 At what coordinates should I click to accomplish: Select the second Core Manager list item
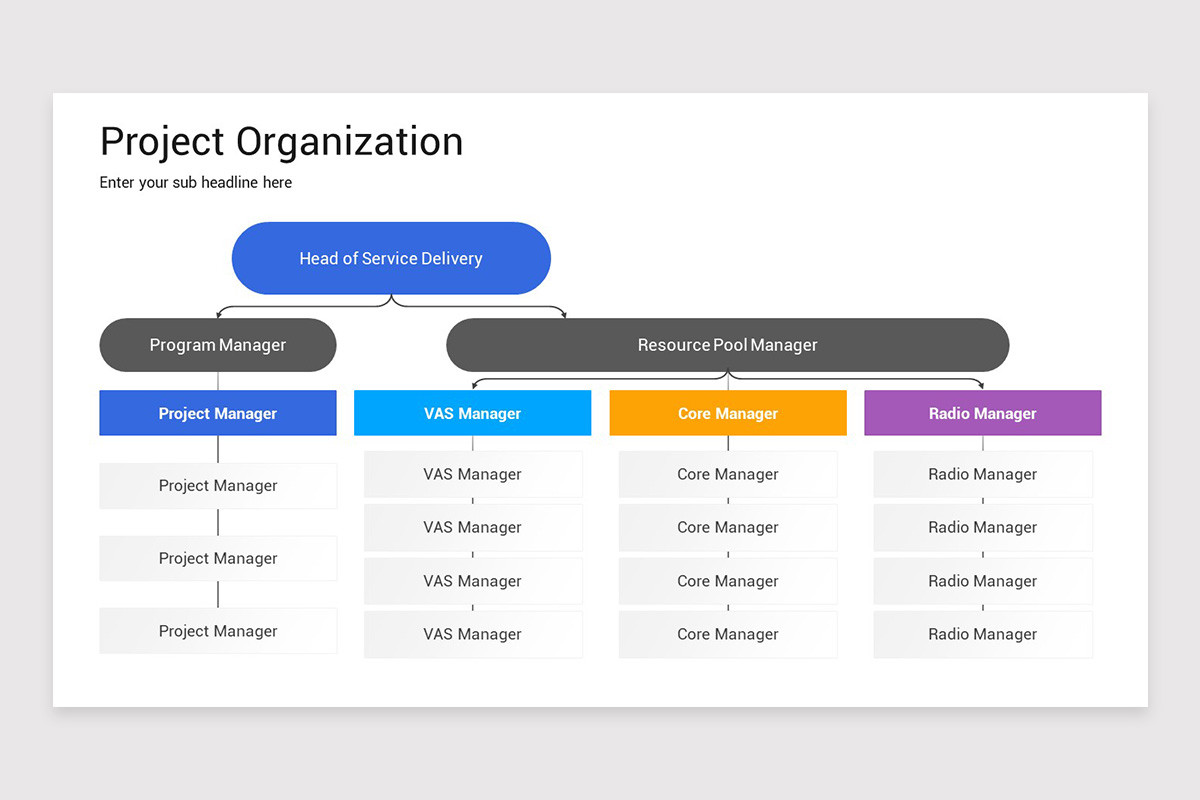727,527
